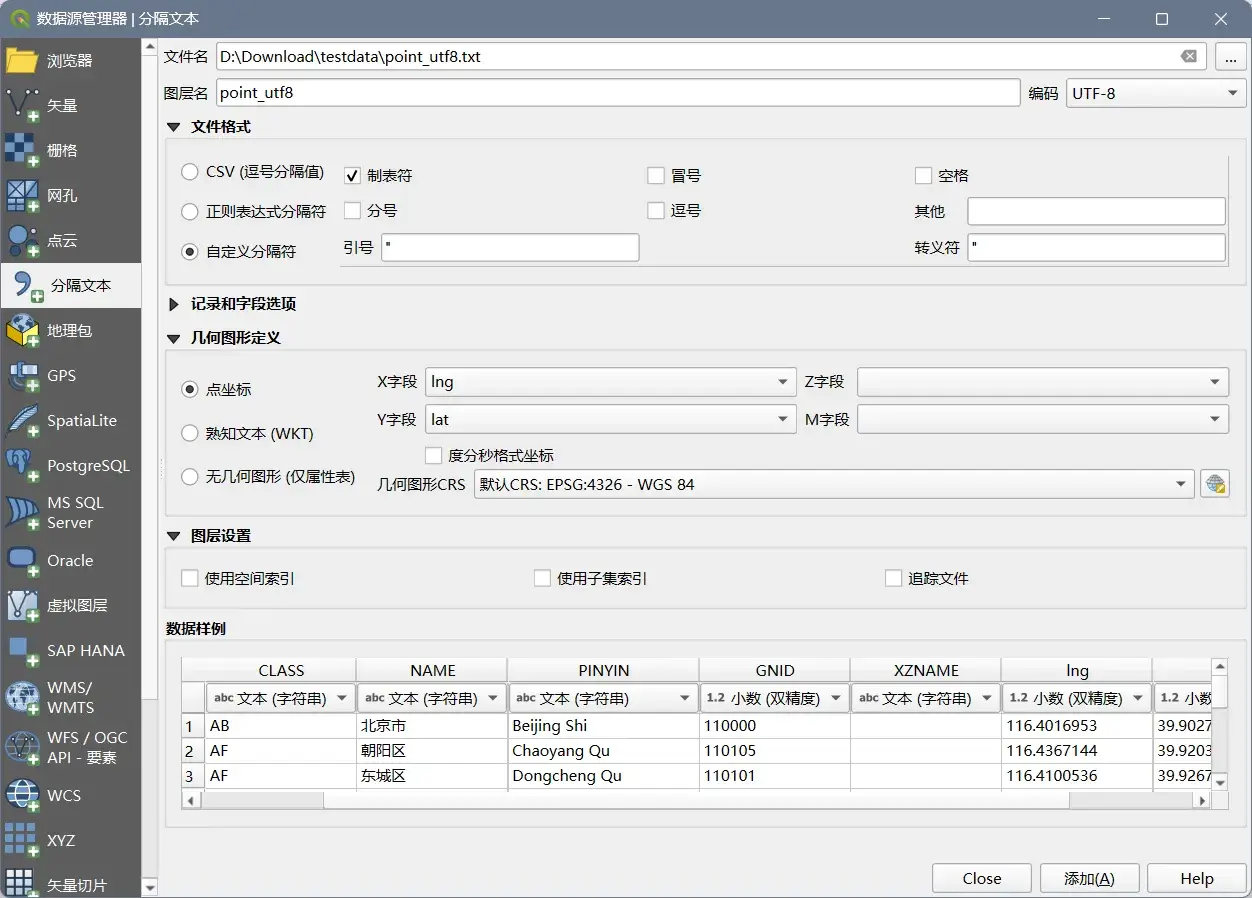
Task: Select the PostgreSQL elephant icon
Action: point(22,465)
